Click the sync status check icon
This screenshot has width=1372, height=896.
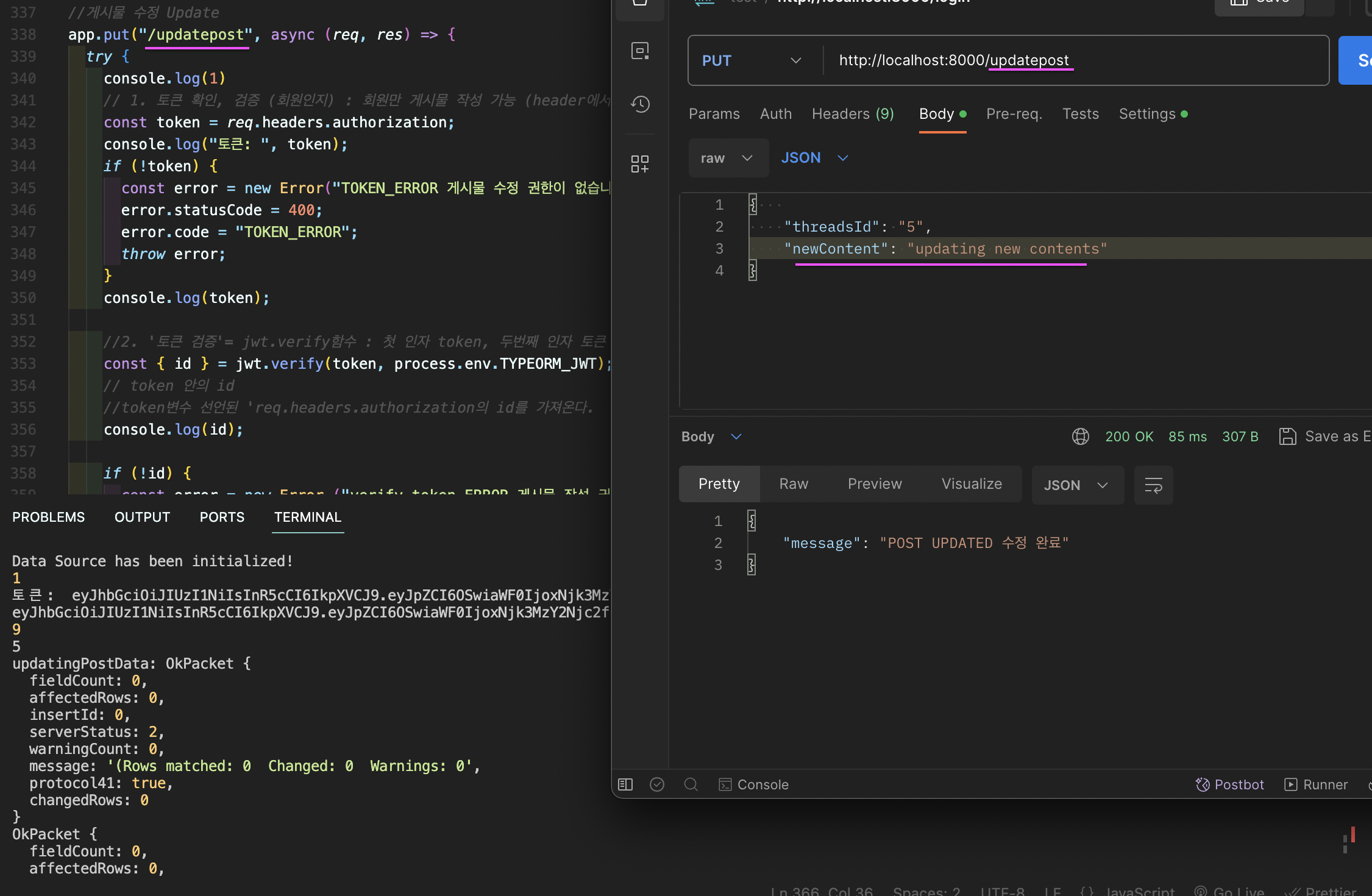pos(657,784)
